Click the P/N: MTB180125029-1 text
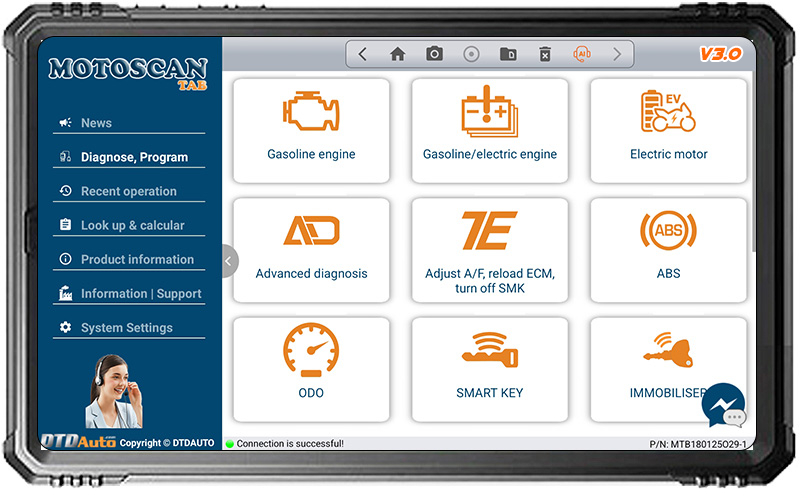This screenshot has width=800, height=489. pos(697,444)
